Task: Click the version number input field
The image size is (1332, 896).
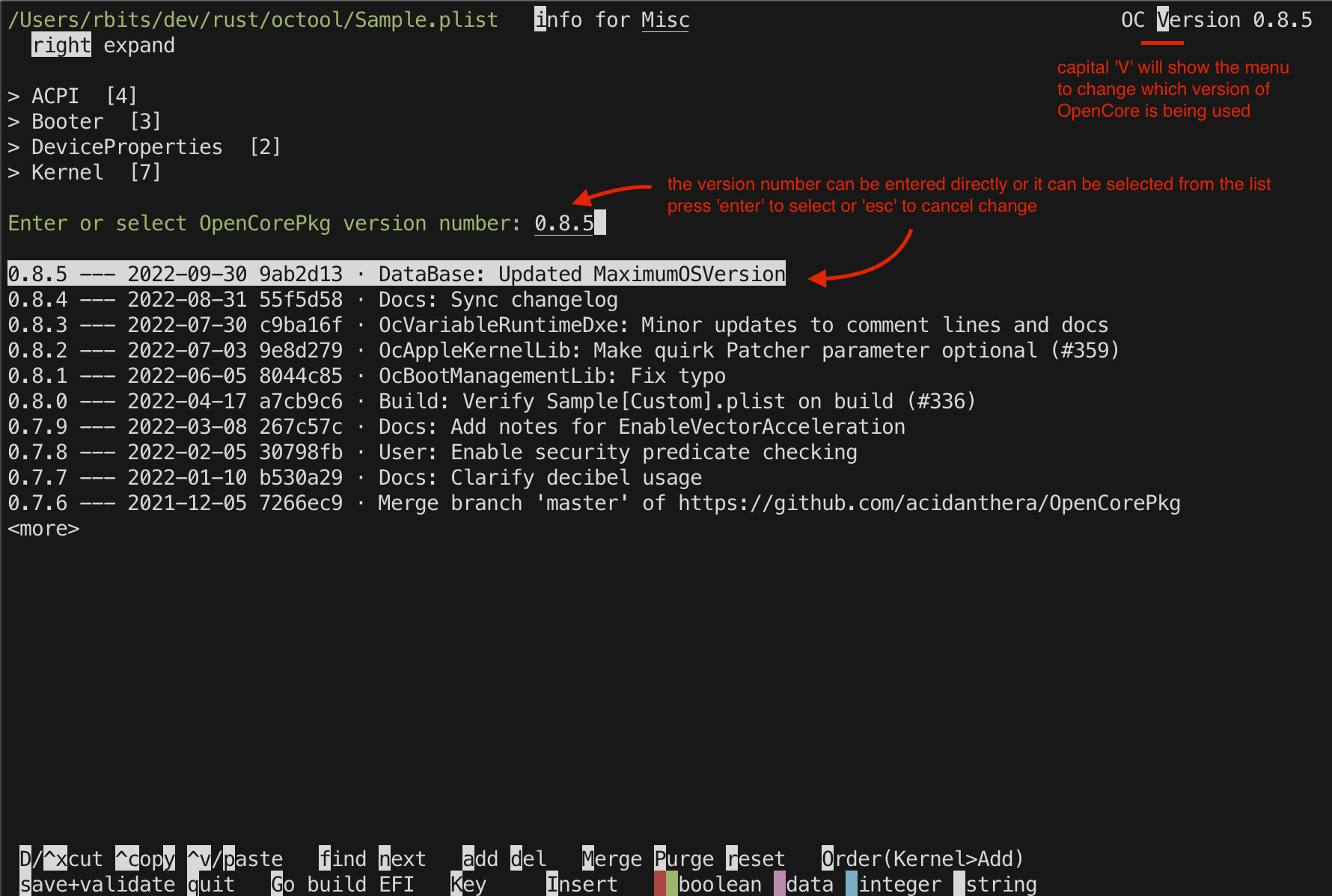Action: [565, 222]
